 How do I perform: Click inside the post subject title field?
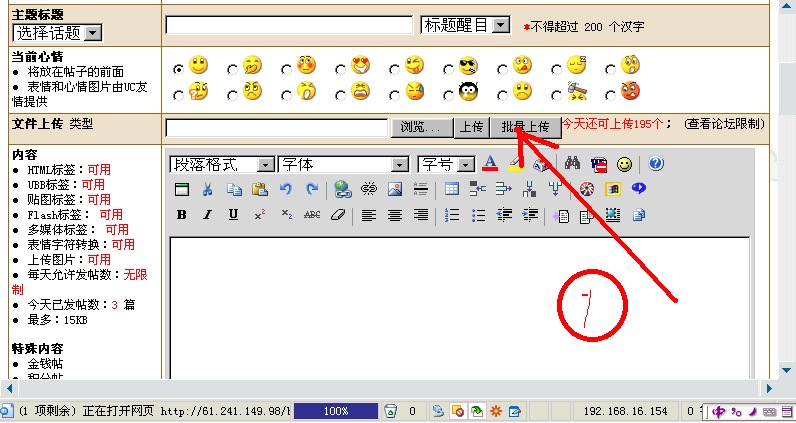tap(289, 25)
